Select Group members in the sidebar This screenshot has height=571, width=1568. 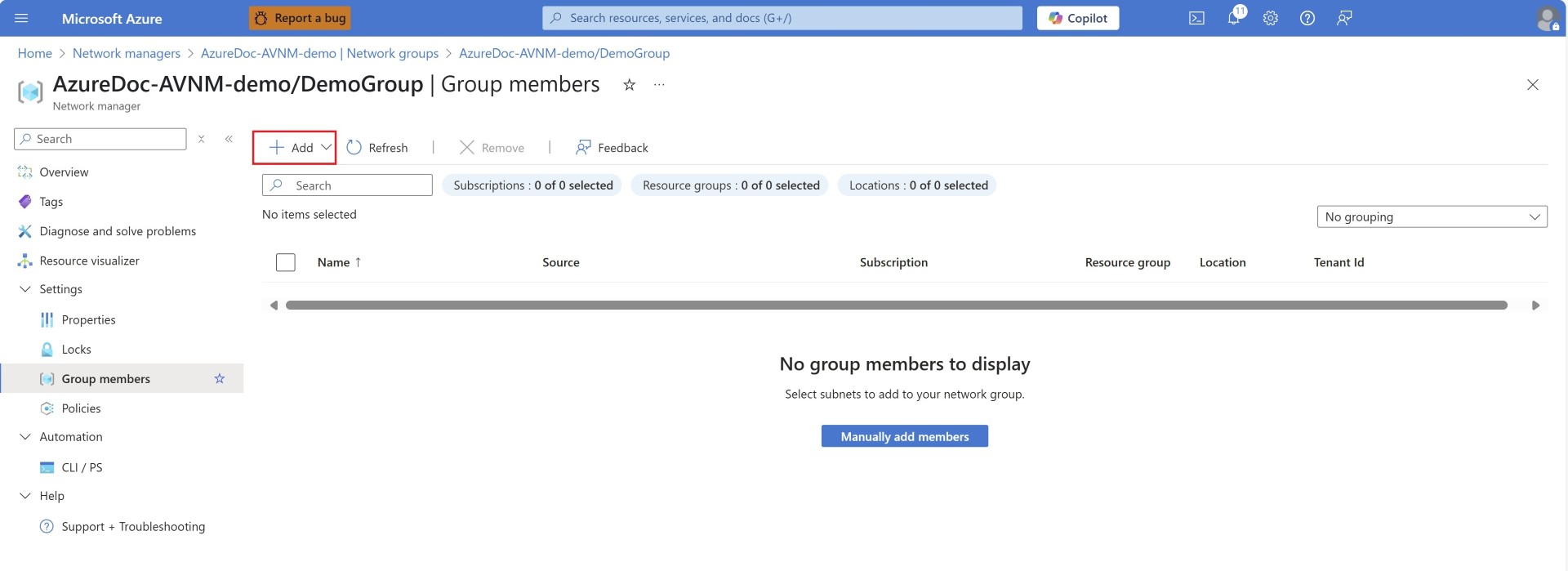point(122,378)
